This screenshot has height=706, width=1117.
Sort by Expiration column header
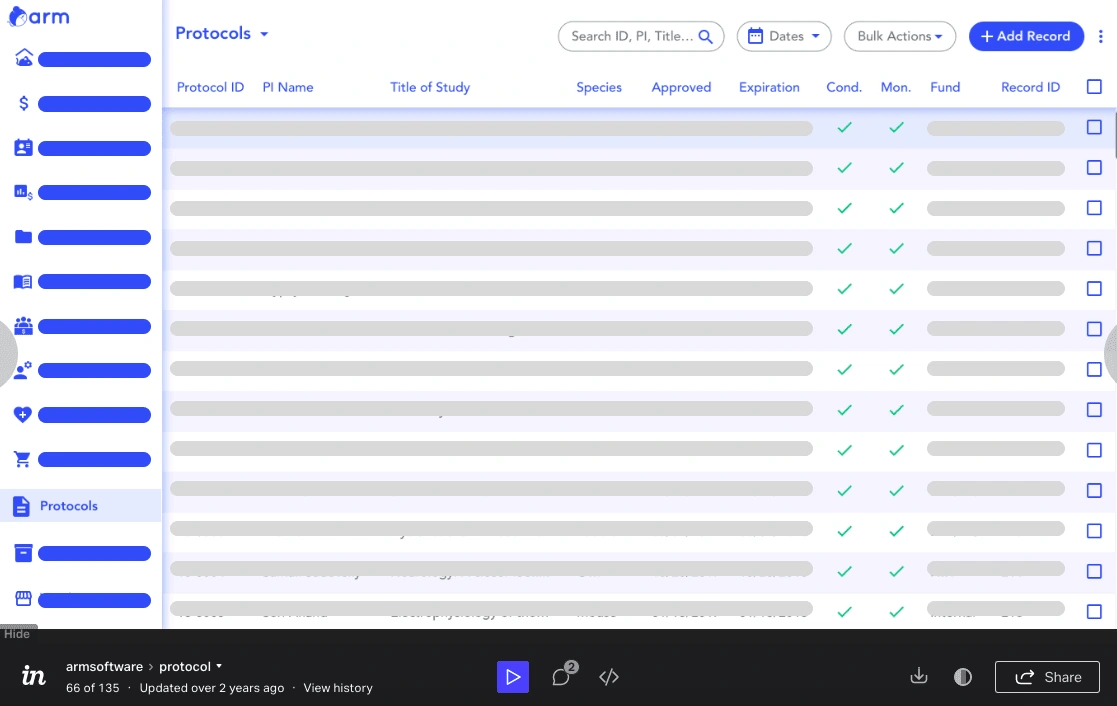pos(769,87)
